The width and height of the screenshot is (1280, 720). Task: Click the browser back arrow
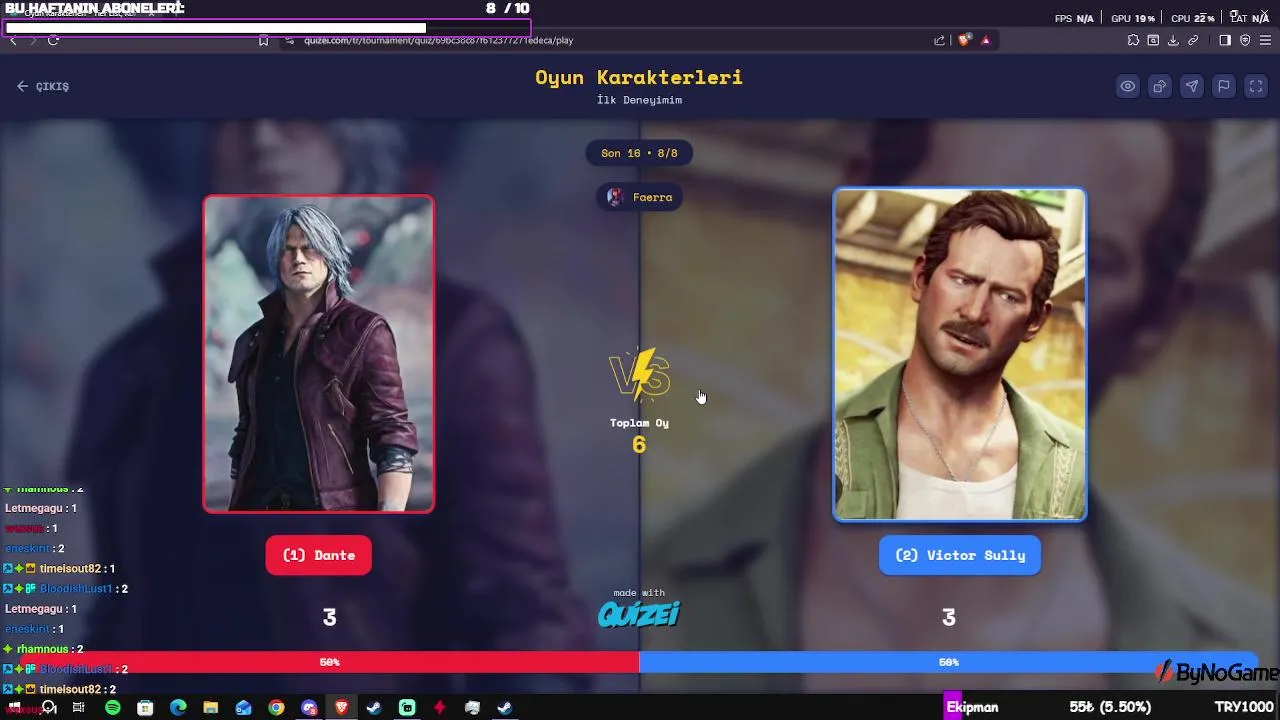13,40
